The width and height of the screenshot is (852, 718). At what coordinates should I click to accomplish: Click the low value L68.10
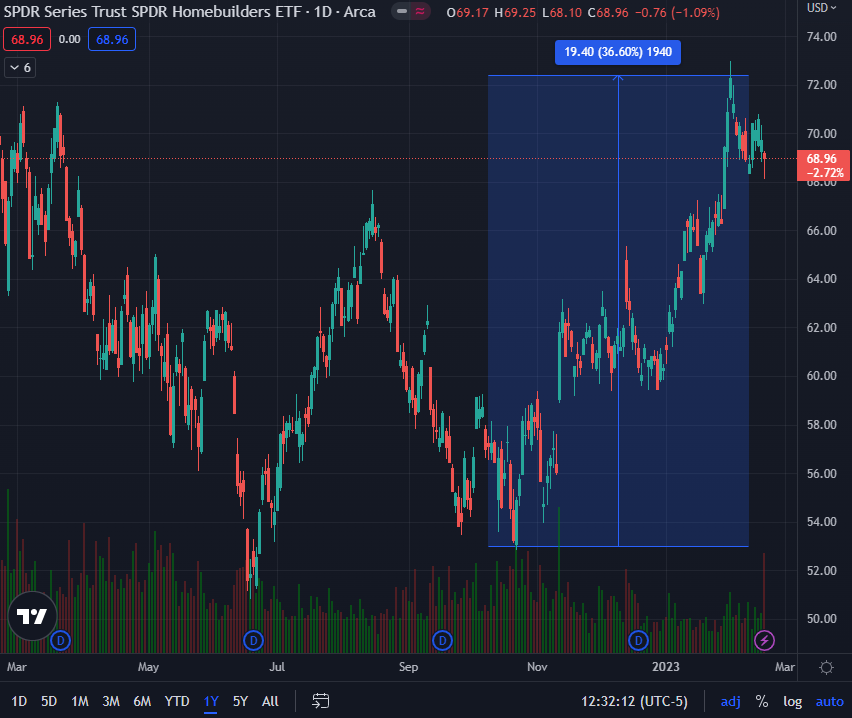tap(562, 13)
